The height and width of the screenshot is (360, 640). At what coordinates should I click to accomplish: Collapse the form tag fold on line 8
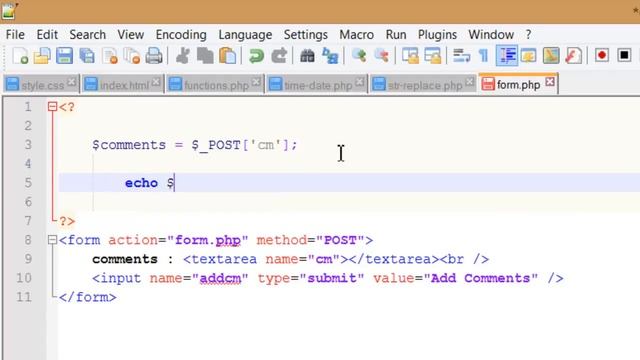(x=52, y=240)
